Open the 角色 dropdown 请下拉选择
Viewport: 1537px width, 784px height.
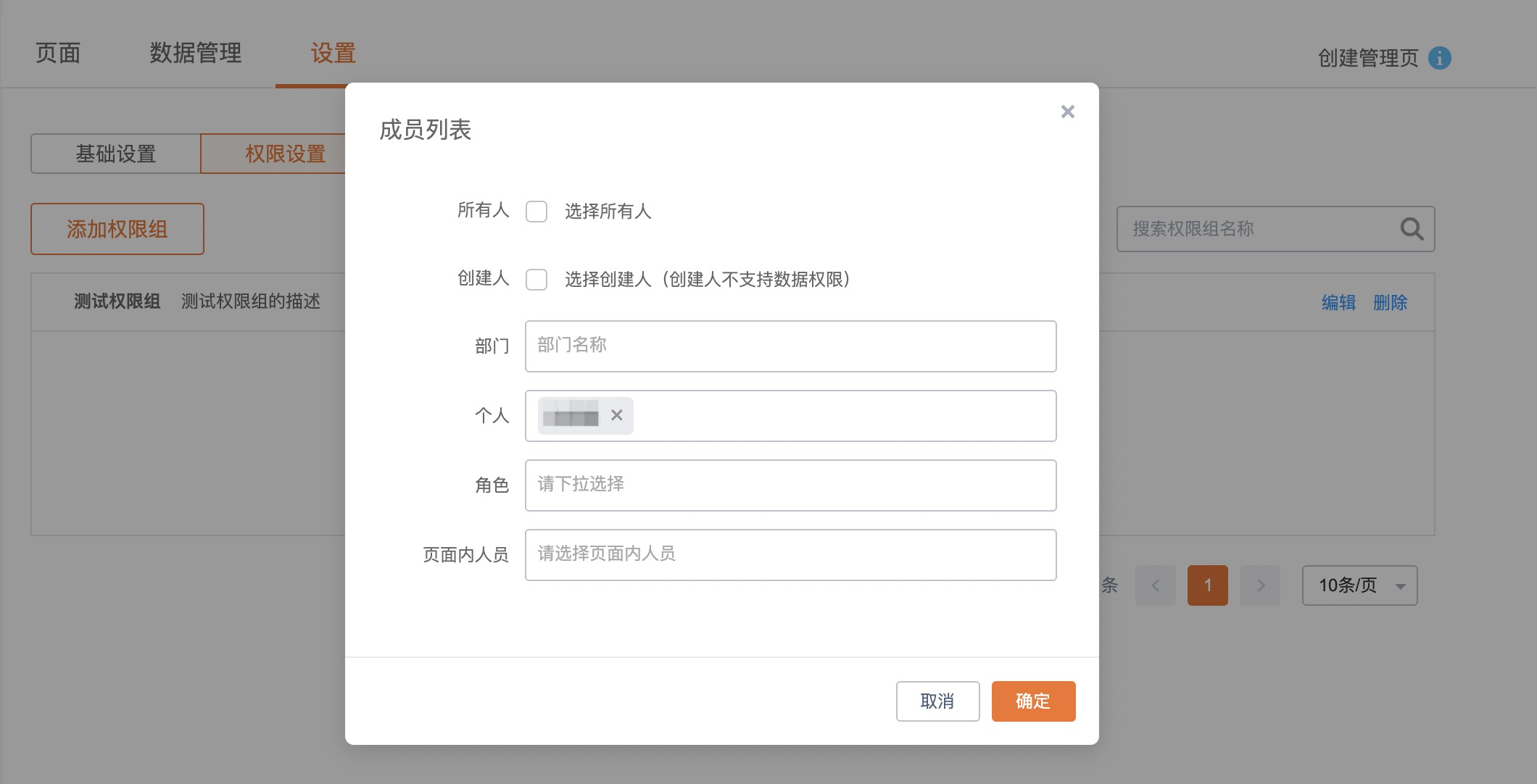click(790, 485)
